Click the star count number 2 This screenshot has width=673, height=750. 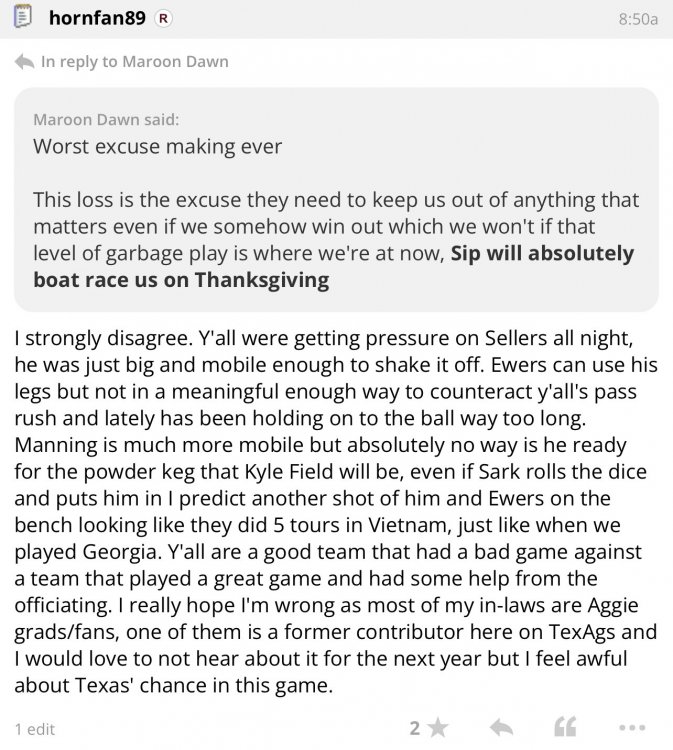tap(415, 729)
